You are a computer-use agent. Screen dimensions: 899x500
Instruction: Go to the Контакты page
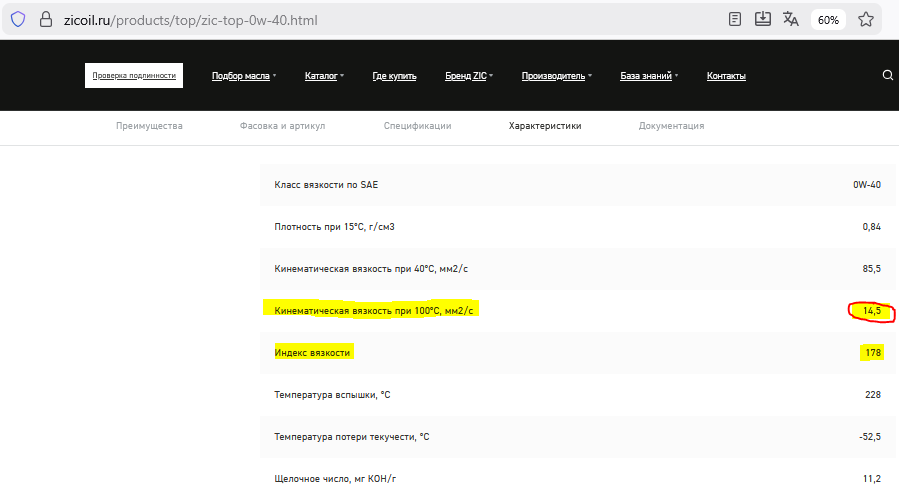[726, 76]
